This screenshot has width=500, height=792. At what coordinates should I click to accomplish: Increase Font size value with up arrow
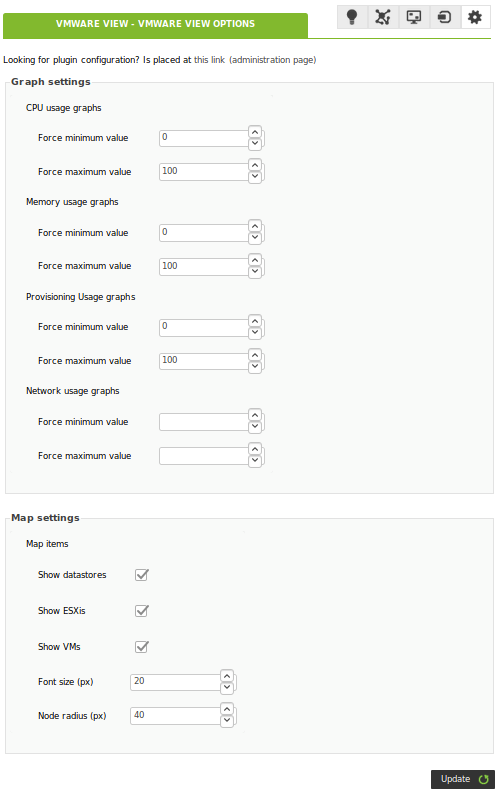[227, 676]
